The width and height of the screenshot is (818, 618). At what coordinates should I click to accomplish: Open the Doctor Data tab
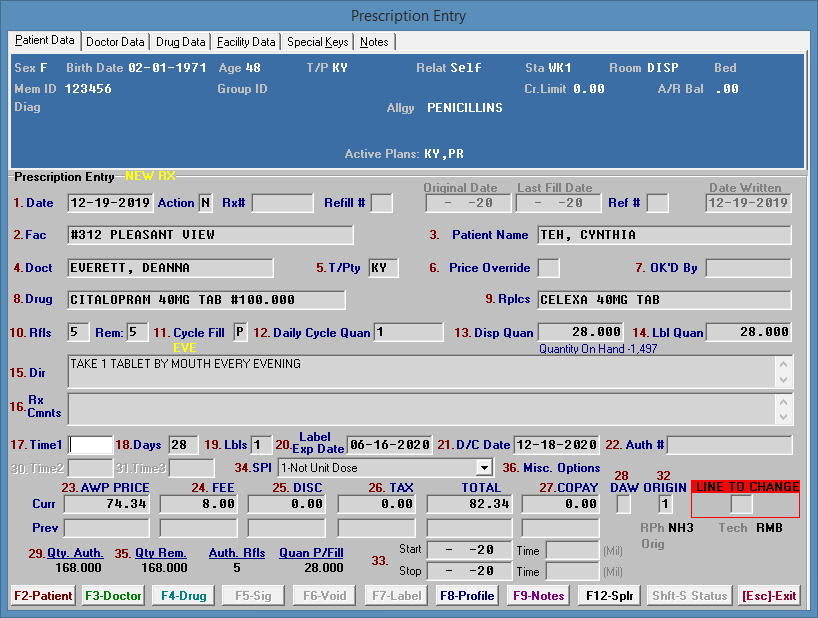(x=115, y=42)
